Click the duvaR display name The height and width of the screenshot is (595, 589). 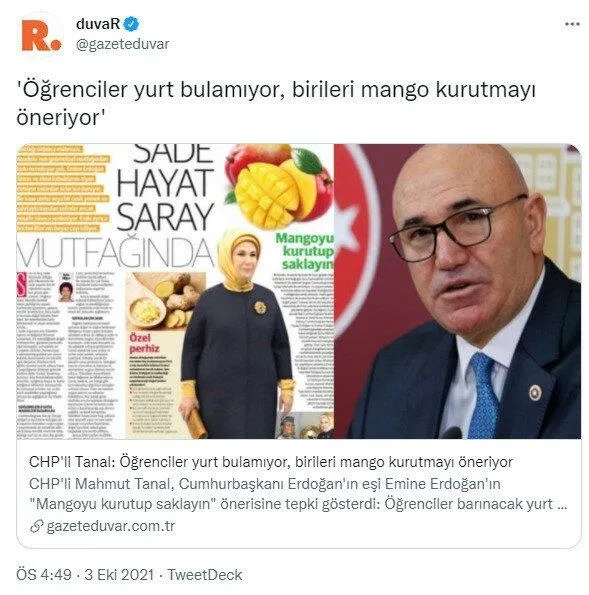98,24
